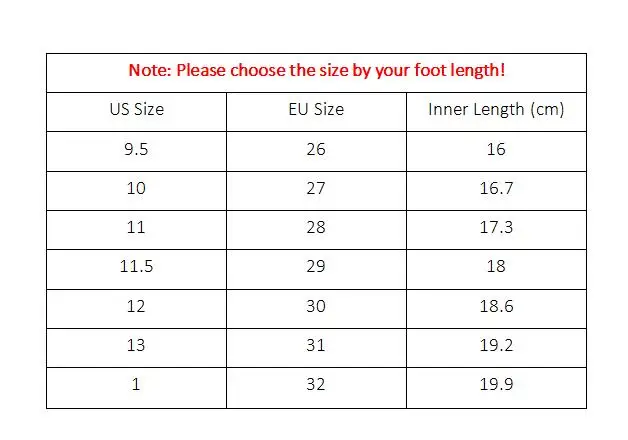Select the inner length 18.6 cell
This screenshot has width=628, height=440.
(x=496, y=306)
